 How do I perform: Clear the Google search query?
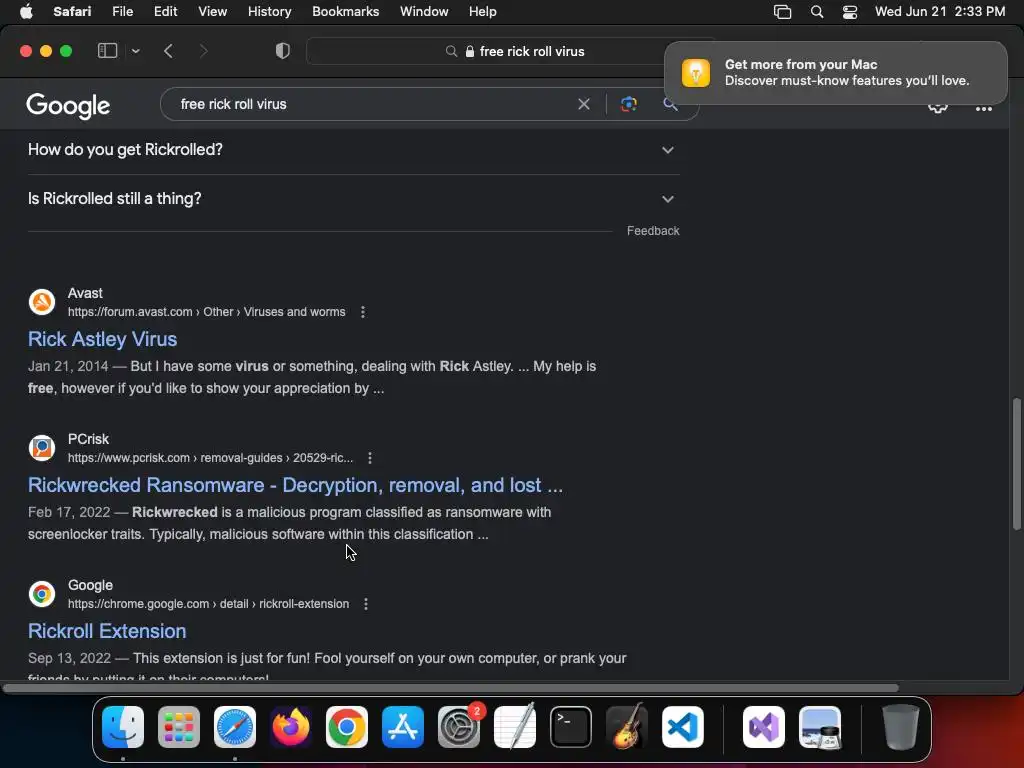point(584,104)
